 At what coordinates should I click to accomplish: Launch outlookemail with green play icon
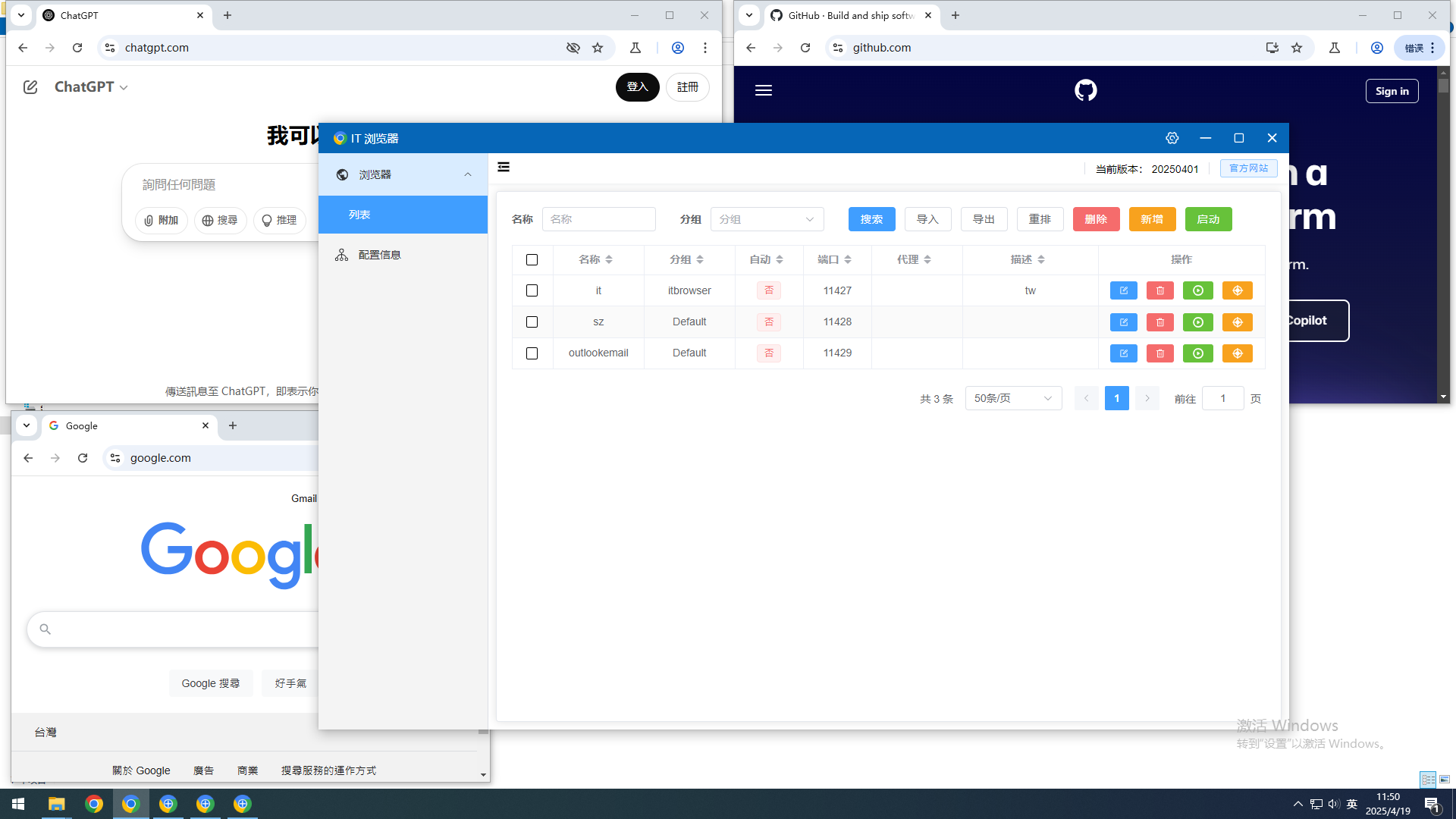tap(1197, 353)
